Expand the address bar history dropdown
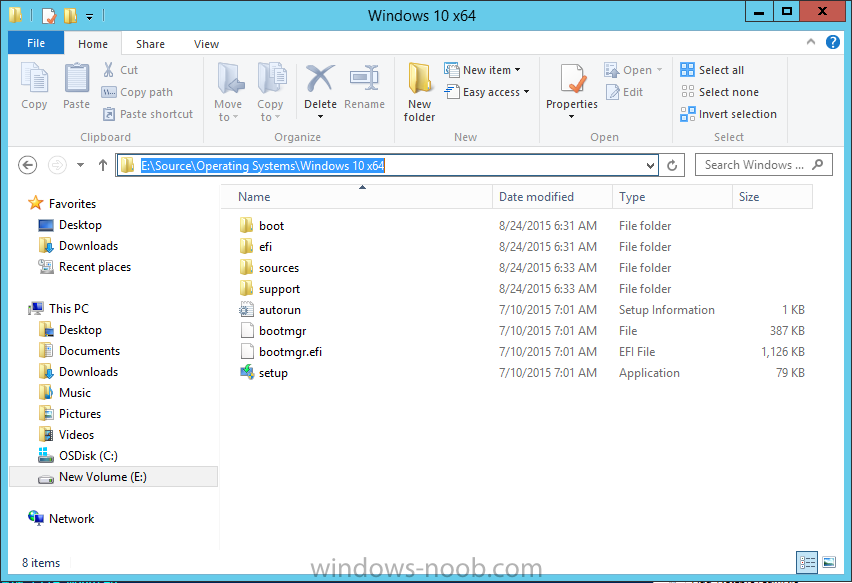This screenshot has height=583, width=852. [650, 165]
